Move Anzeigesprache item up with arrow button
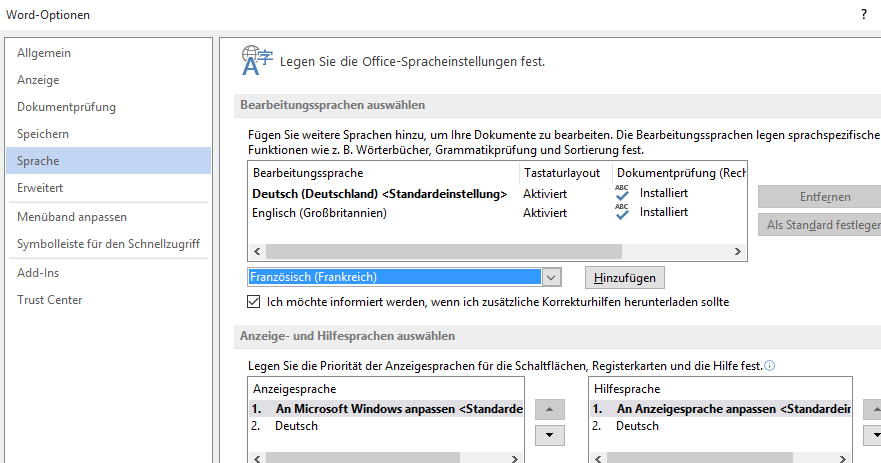The height and width of the screenshot is (463, 881). coord(550,410)
